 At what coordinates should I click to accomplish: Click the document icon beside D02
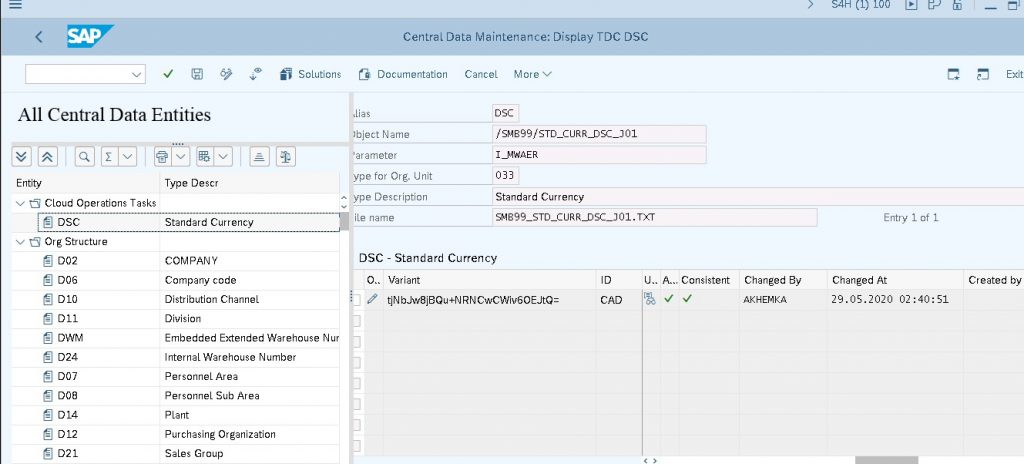[x=48, y=261]
